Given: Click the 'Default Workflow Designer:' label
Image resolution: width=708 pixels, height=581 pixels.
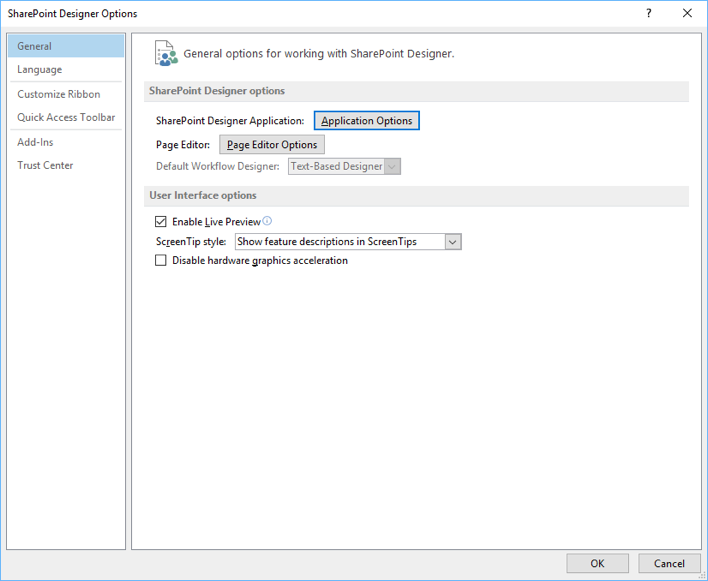Looking at the screenshot, I should click(x=218, y=166).
